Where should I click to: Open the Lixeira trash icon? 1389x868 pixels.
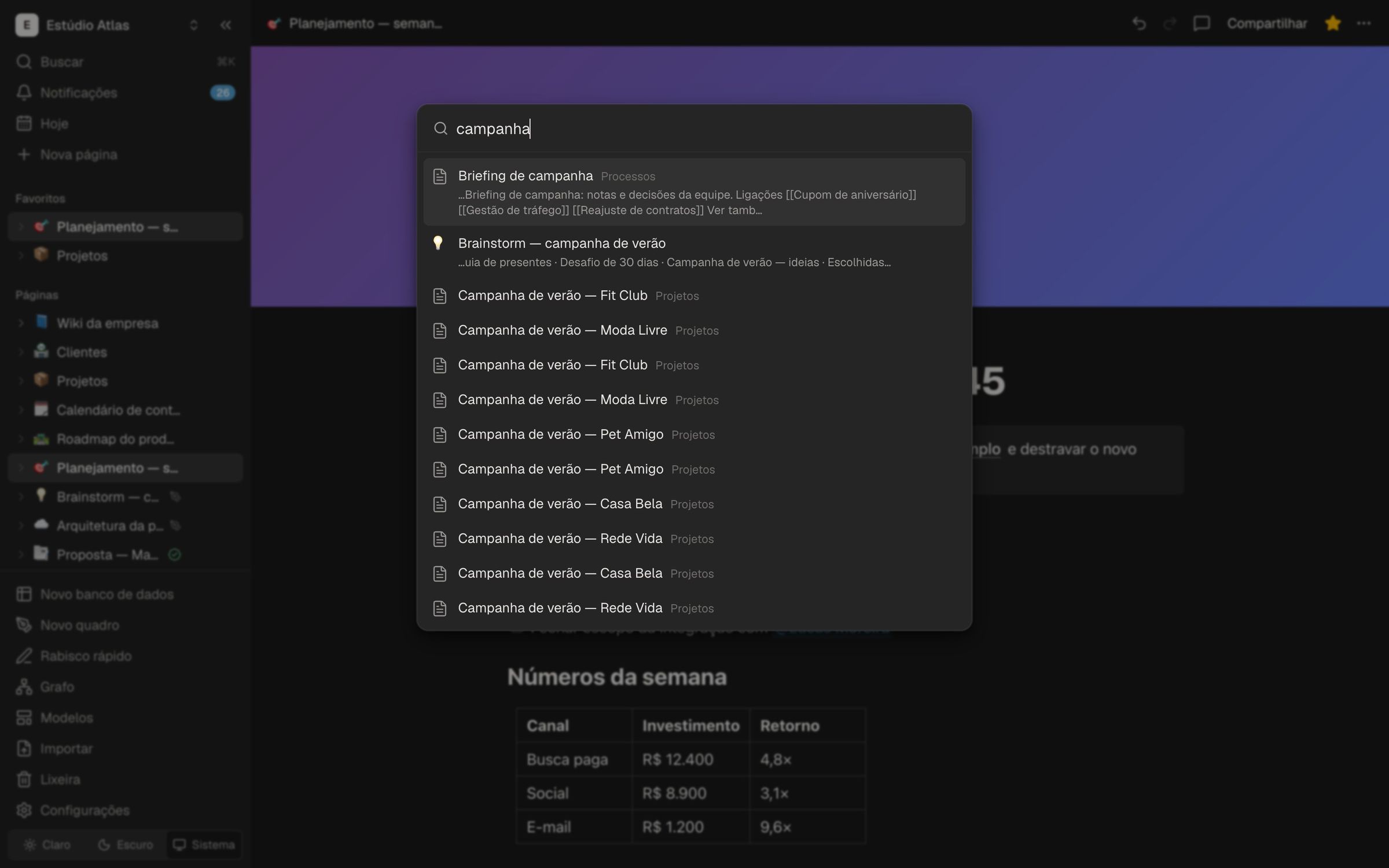coord(24,779)
